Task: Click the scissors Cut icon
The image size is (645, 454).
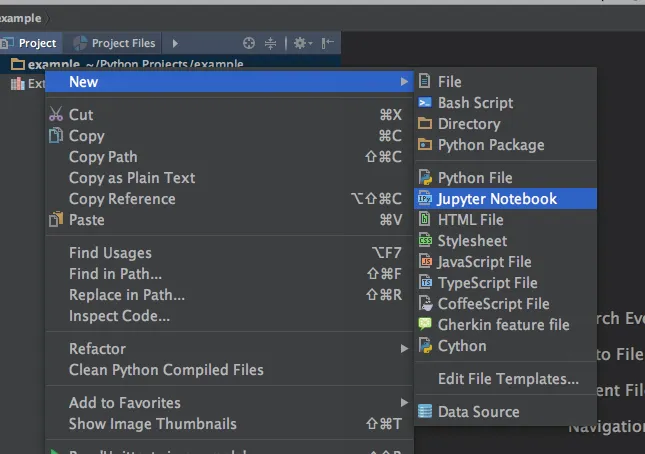Action: (x=56, y=115)
